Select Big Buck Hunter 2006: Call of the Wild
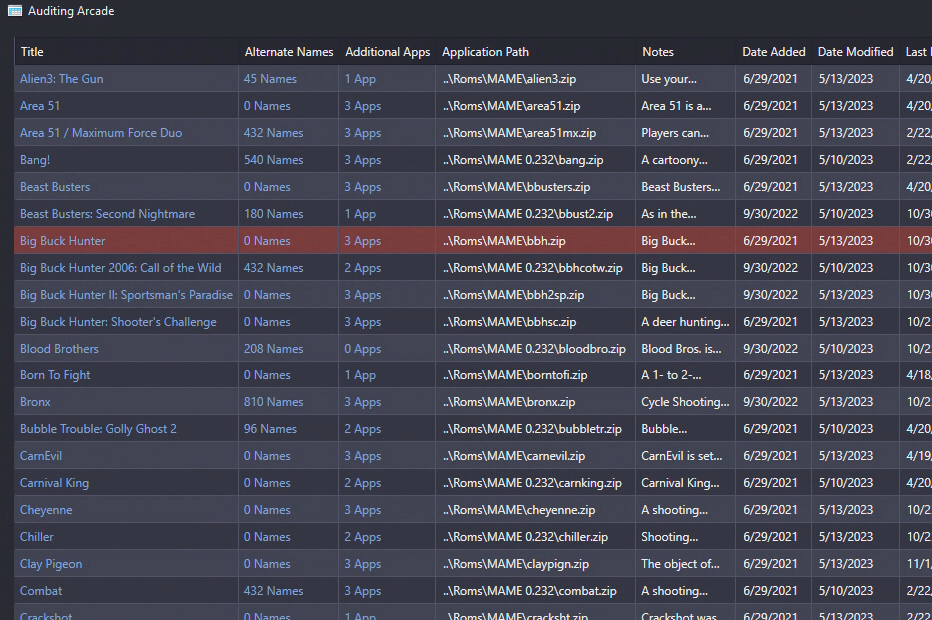Image resolution: width=932 pixels, height=620 pixels. click(121, 267)
